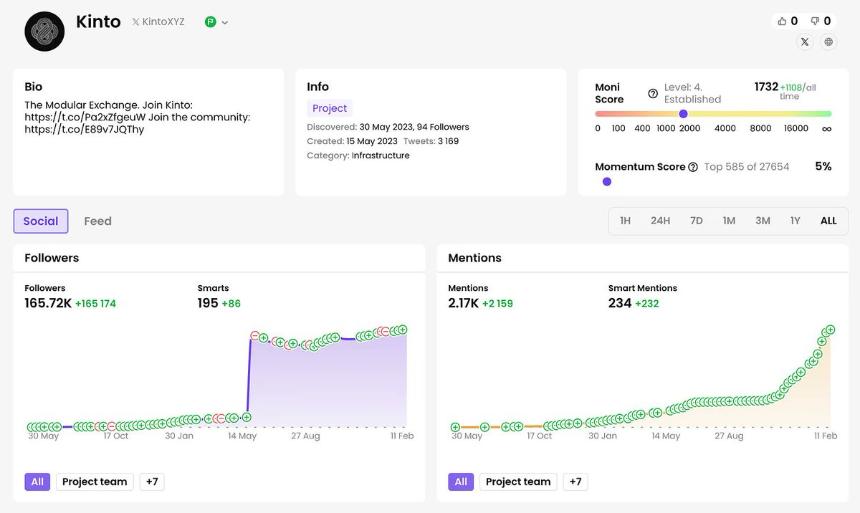This screenshot has height=513, width=860.
Task: Click the Momentum Score help question icon
Action: (693, 167)
